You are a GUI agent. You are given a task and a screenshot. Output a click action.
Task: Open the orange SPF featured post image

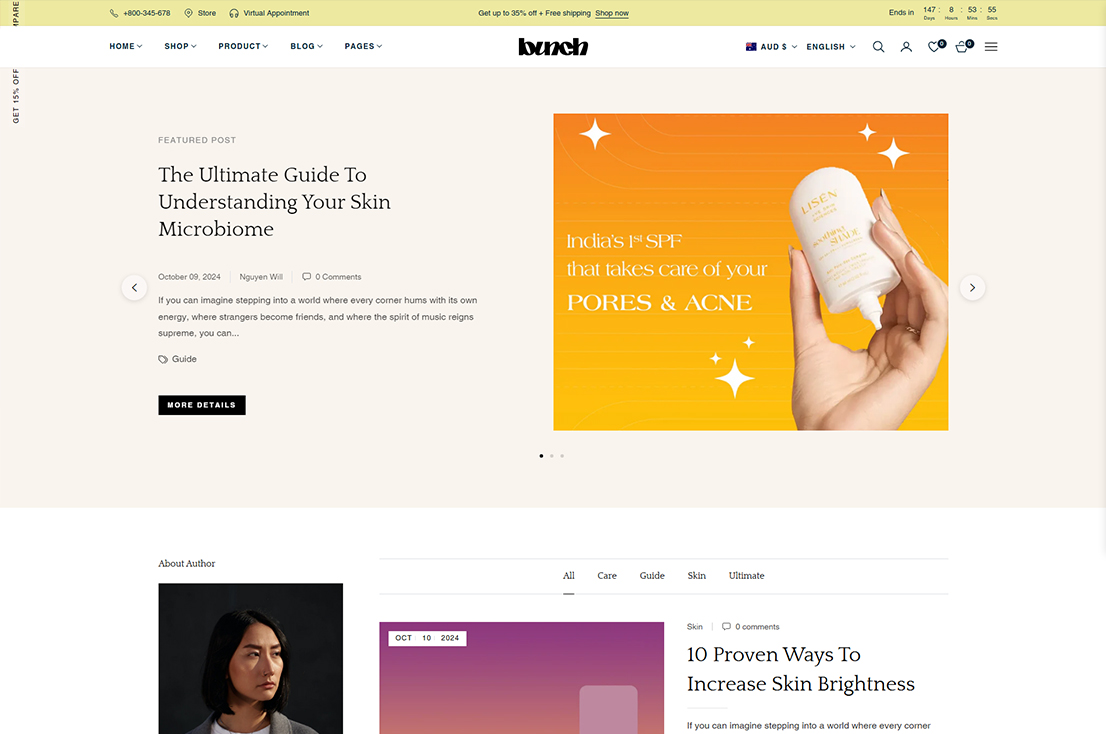(x=750, y=272)
